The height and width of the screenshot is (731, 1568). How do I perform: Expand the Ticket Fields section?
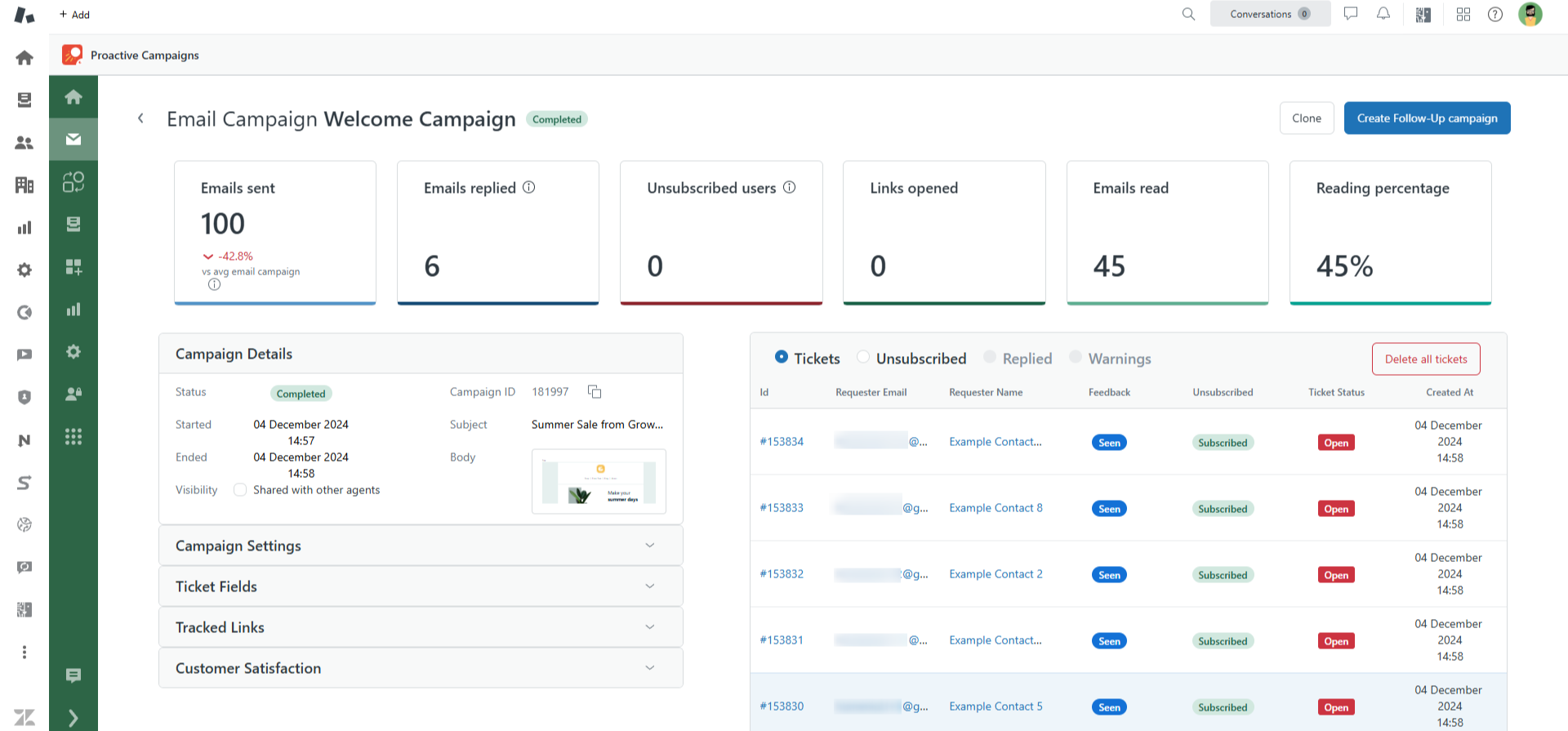pos(421,586)
